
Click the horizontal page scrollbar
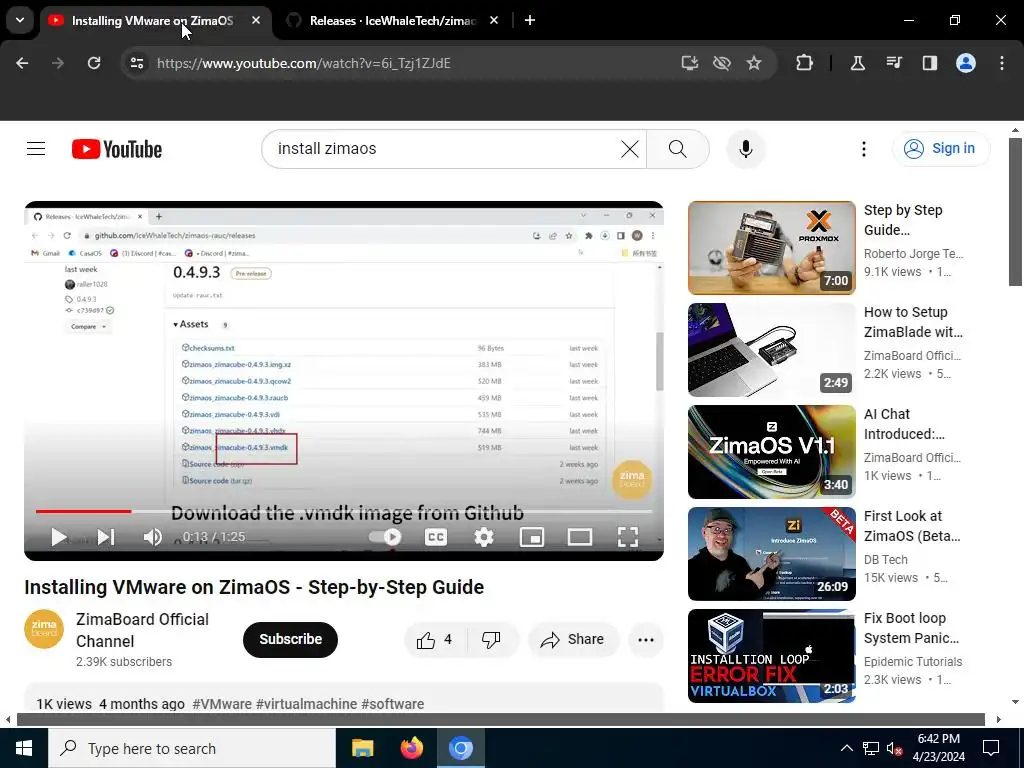[x=500, y=719]
